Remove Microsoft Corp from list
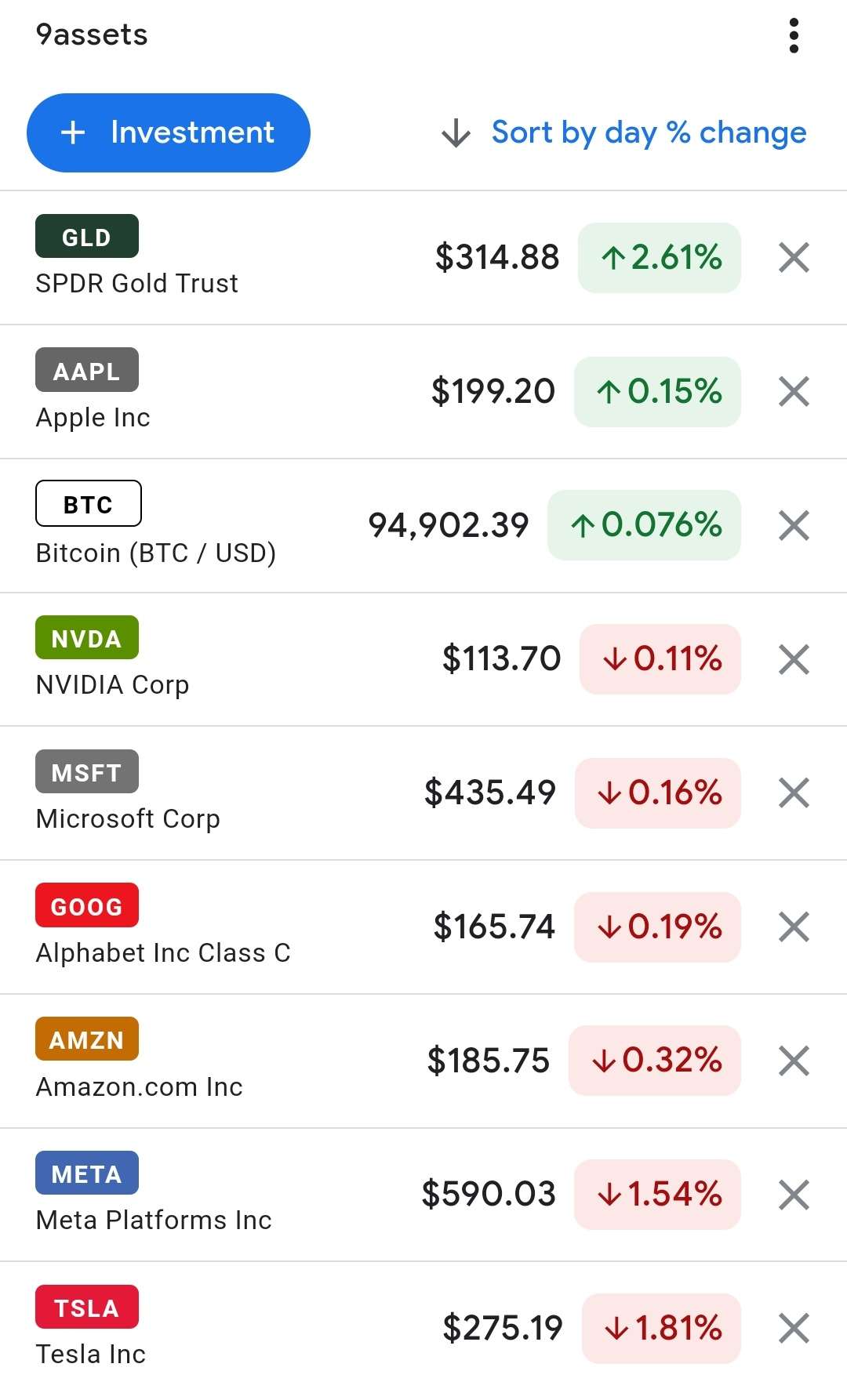Image resolution: width=847 pixels, height=1400 pixels. point(794,792)
